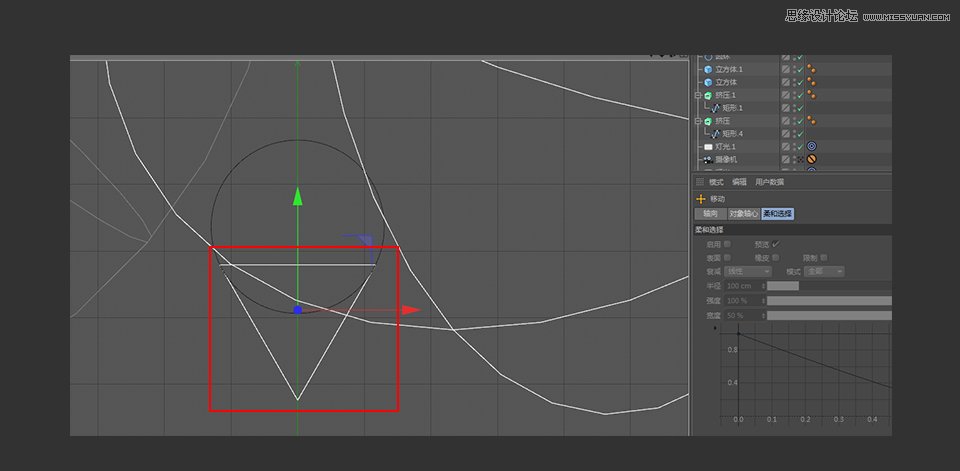Click the material tag on 立方体
Screen dimensions: 960x471
pyautogui.click(x=811, y=82)
